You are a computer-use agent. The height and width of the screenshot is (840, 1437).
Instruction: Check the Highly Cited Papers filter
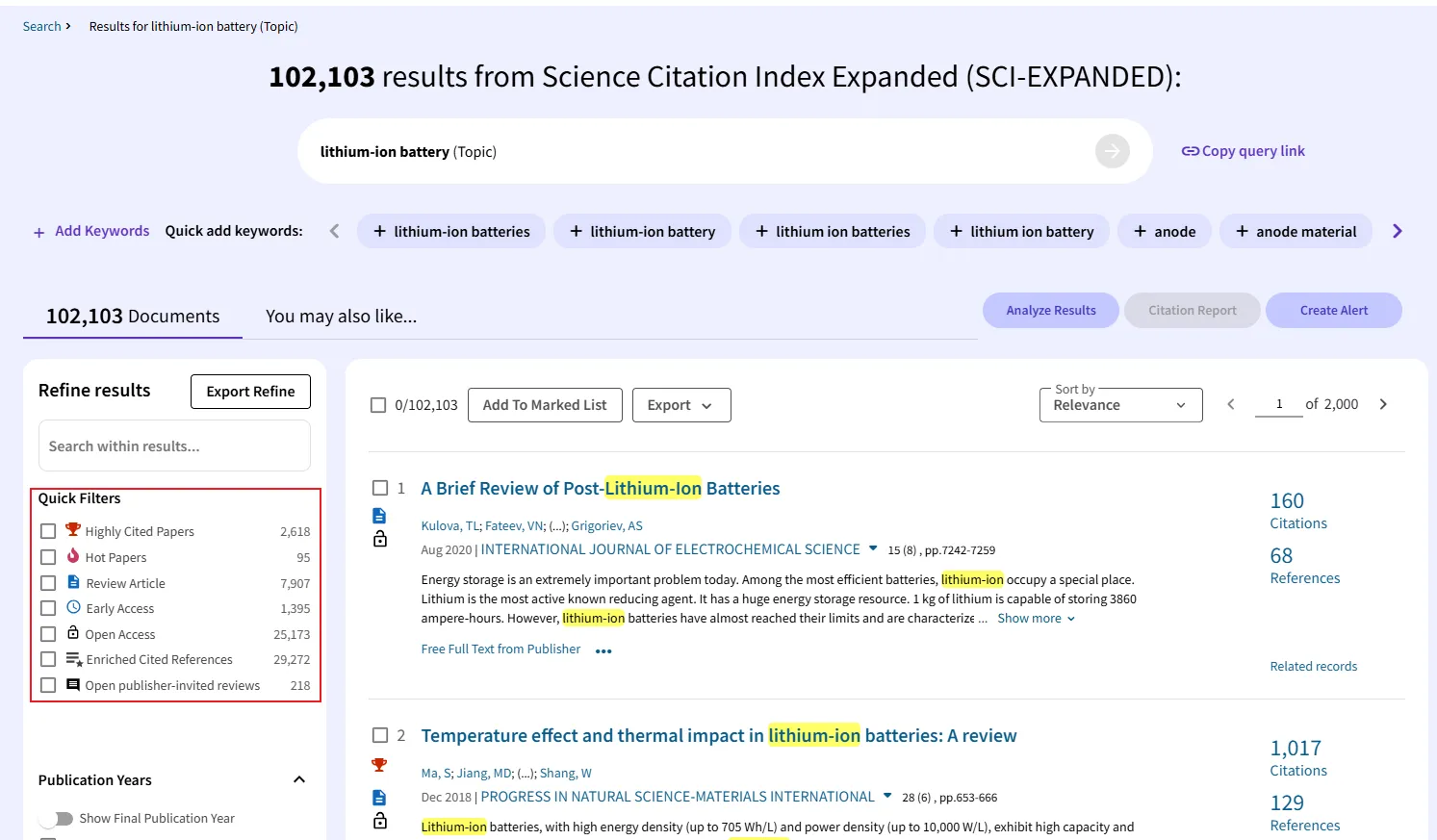click(48, 531)
